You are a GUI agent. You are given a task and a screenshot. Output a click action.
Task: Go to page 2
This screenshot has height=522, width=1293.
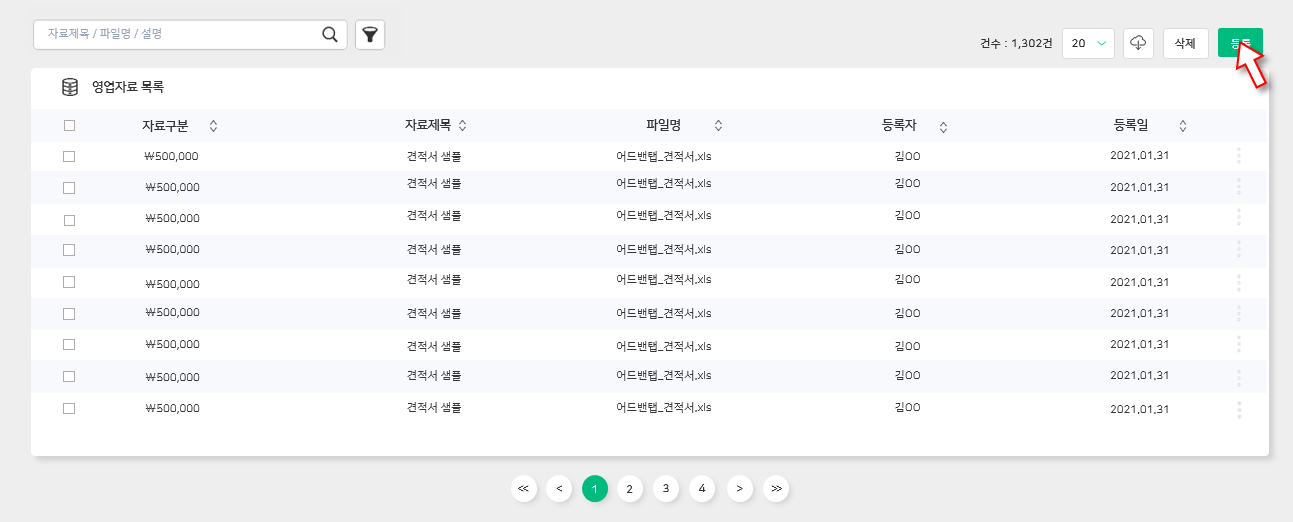[x=629, y=488]
